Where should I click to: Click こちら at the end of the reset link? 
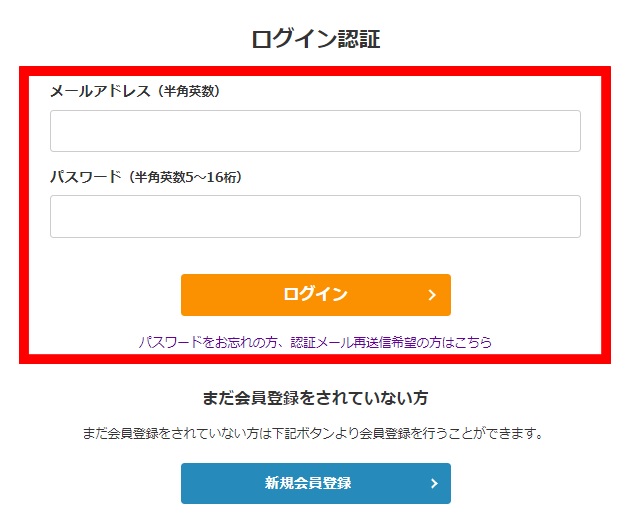tap(470, 342)
